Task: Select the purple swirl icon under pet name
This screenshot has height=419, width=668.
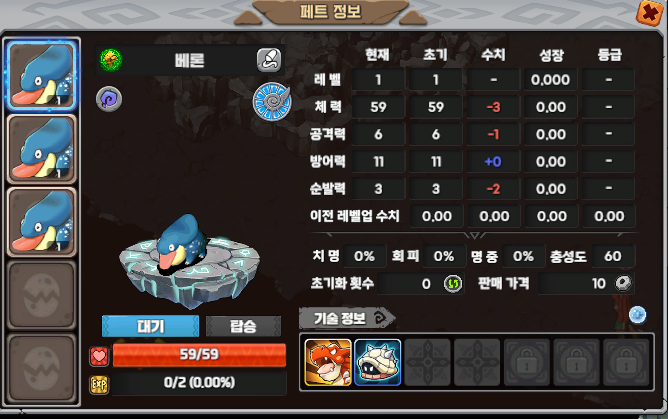Action: coord(109,99)
